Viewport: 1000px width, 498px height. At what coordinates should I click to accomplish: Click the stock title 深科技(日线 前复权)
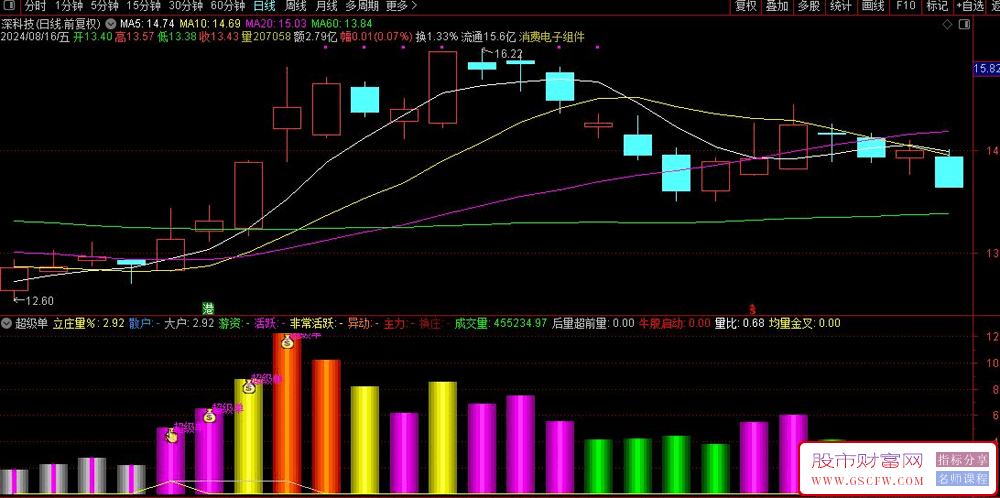pos(51,24)
